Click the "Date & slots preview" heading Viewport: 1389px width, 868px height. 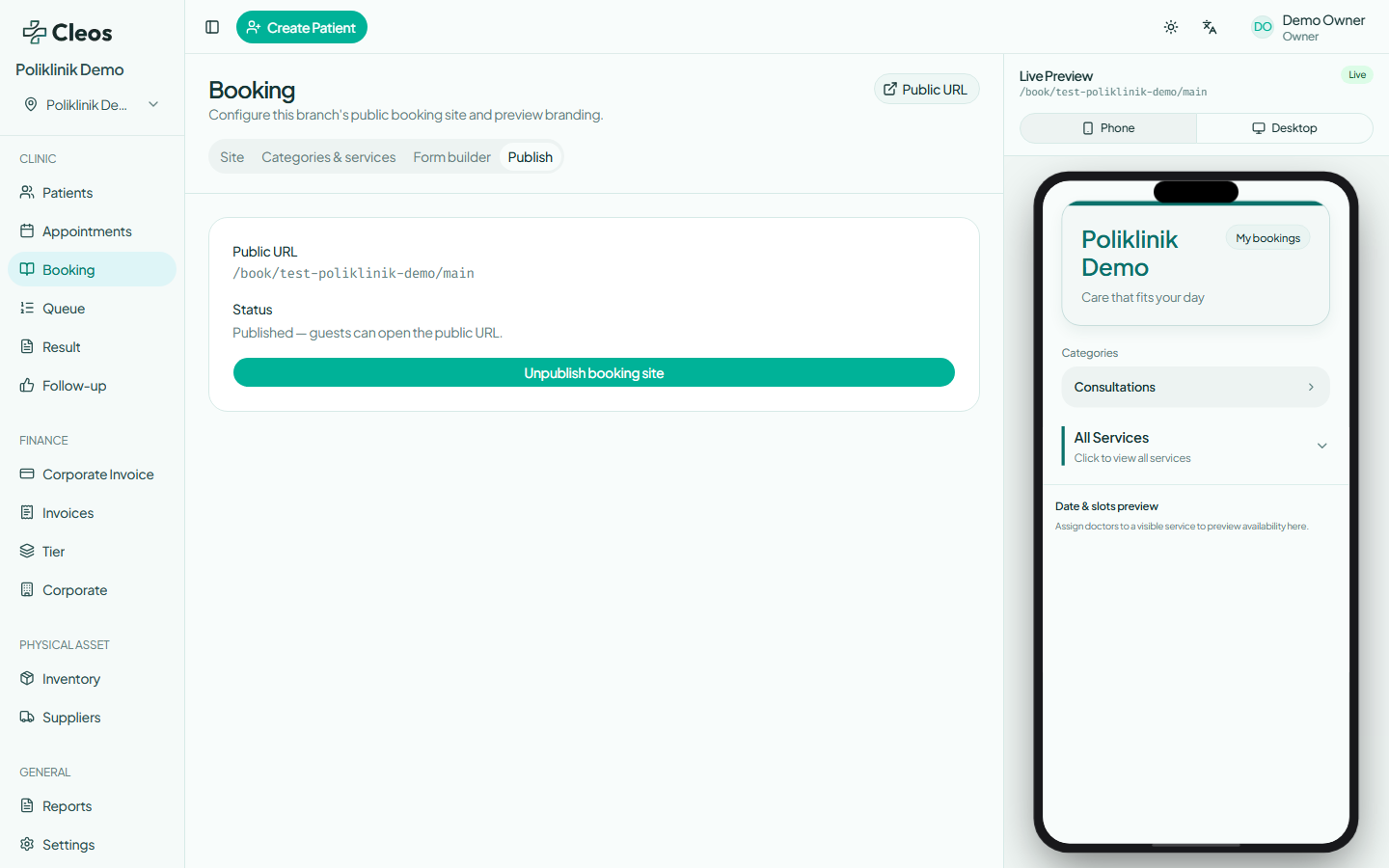pos(1106,506)
